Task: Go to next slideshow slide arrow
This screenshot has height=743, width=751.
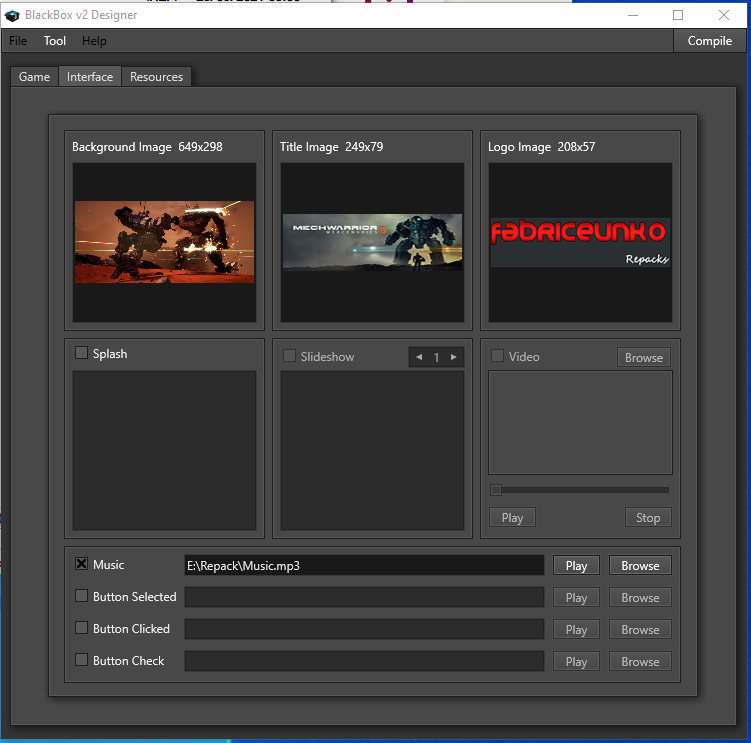Action: (x=454, y=357)
